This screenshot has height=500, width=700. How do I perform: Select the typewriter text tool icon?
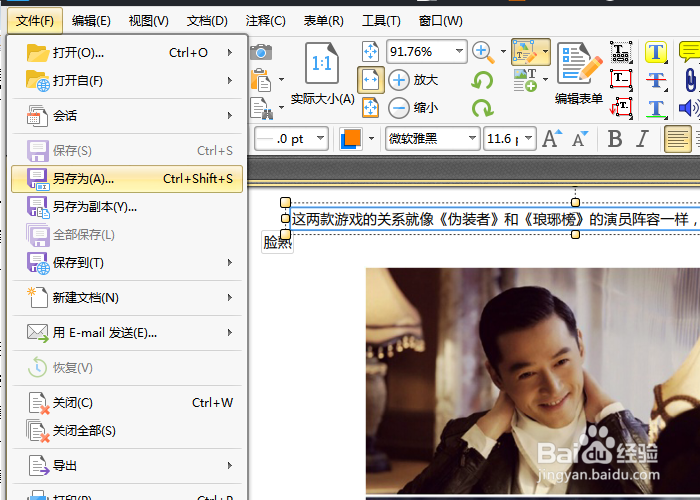pyautogui.click(x=621, y=52)
